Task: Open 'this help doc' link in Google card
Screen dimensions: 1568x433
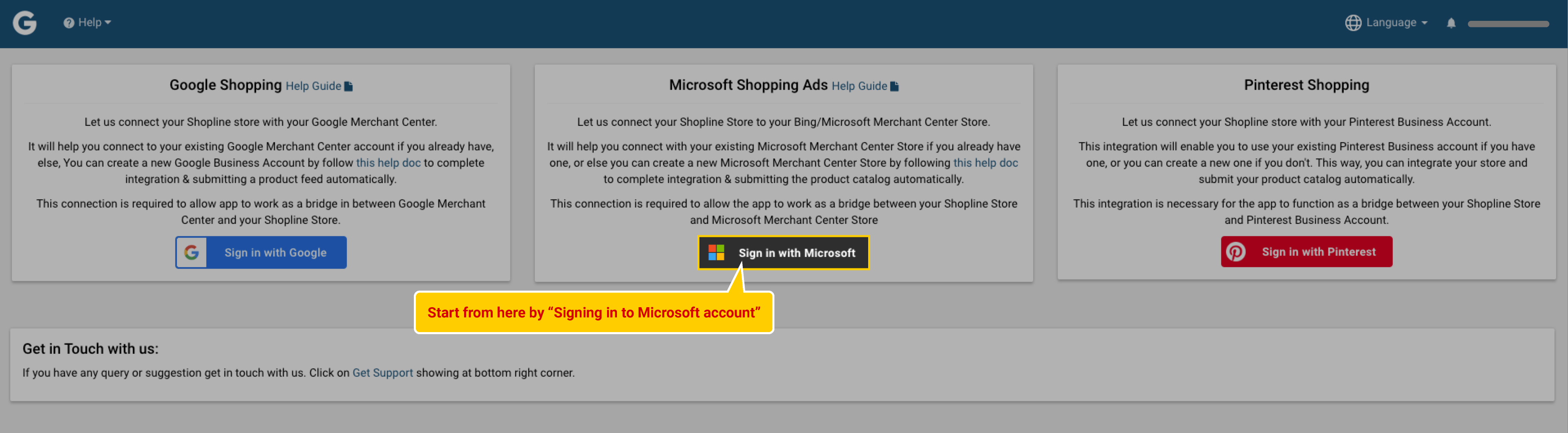Action: click(x=389, y=163)
